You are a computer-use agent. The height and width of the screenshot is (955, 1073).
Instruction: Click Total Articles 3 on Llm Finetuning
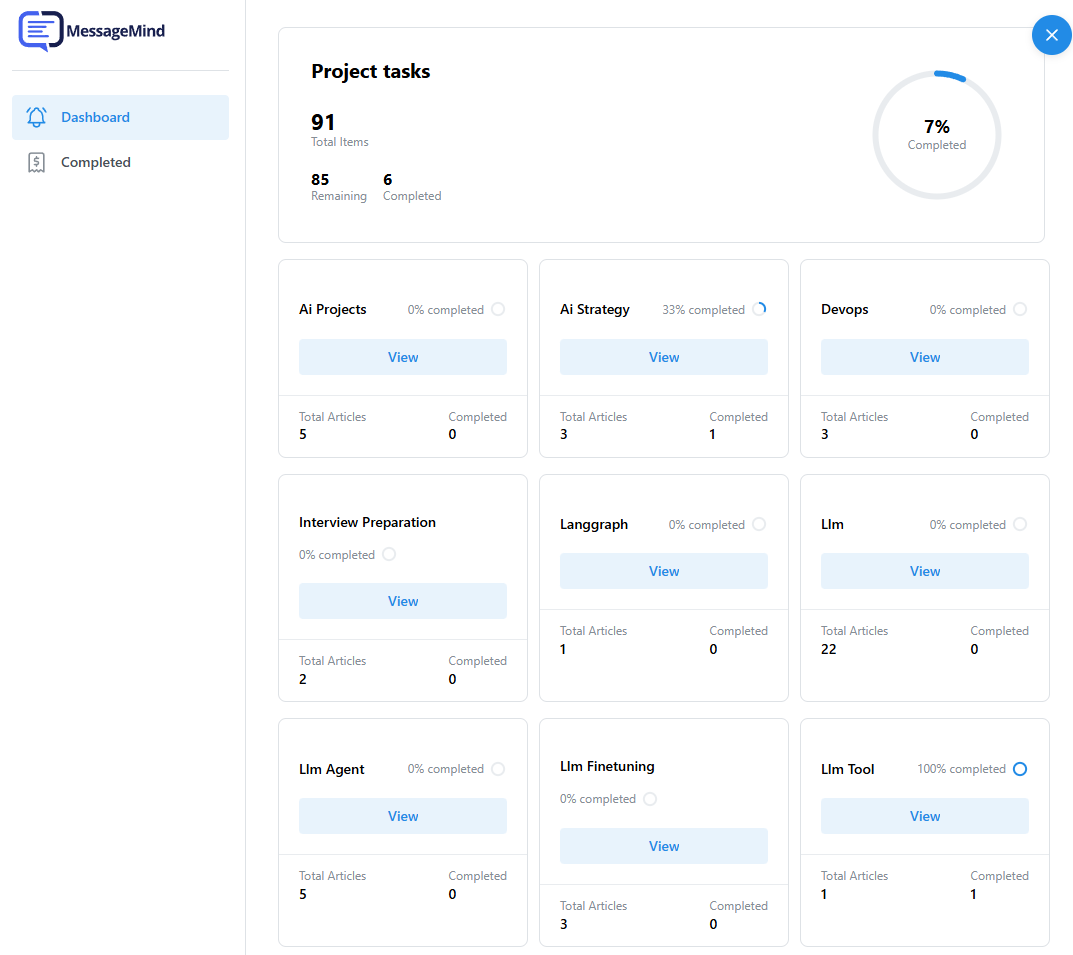tap(564, 924)
